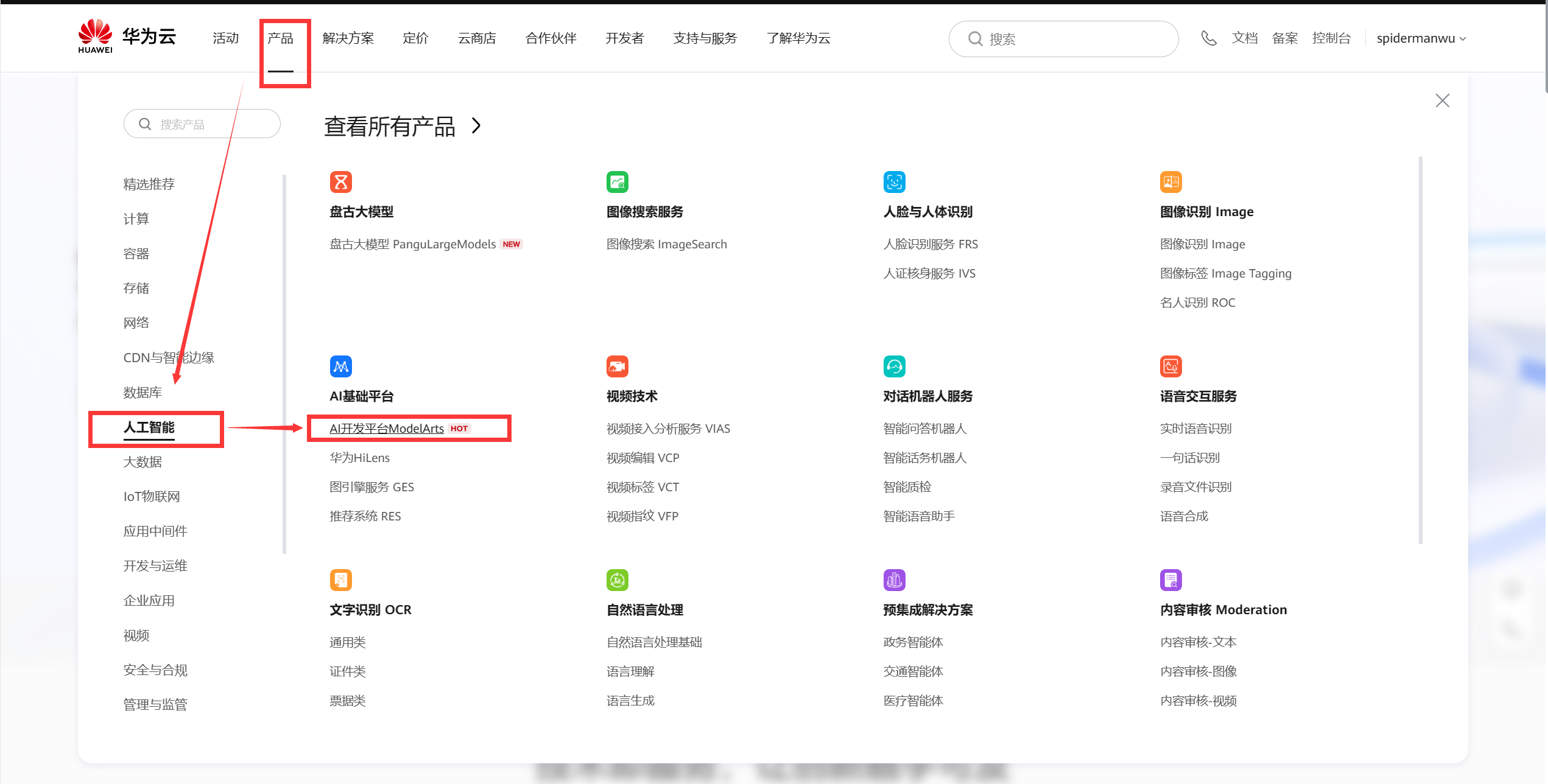Click the 人脸与人体识别 face-scan icon
Image resolution: width=1548 pixels, height=784 pixels.
click(894, 181)
